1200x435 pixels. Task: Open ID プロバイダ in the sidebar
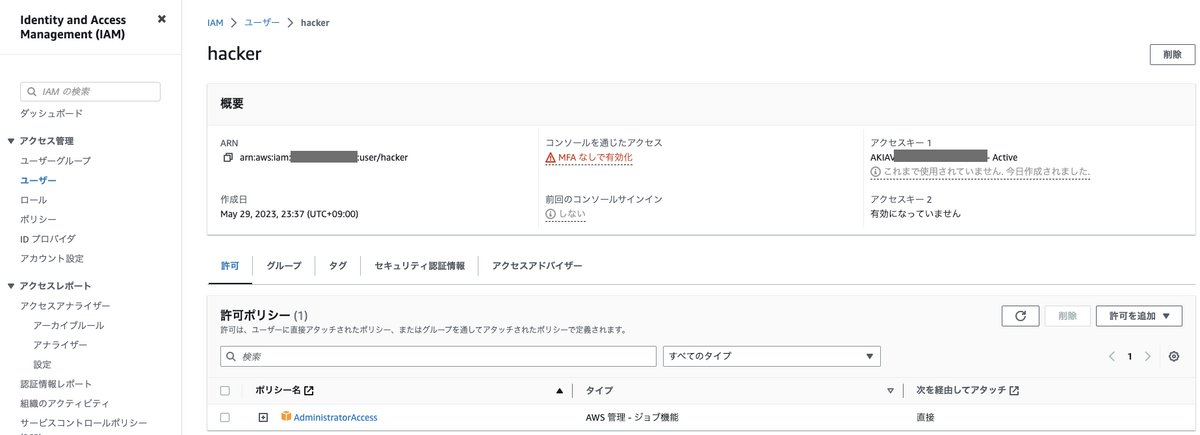48,239
